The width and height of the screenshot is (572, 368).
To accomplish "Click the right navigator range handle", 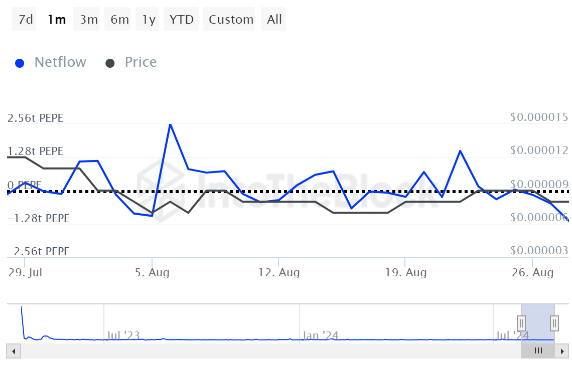I will click(554, 323).
